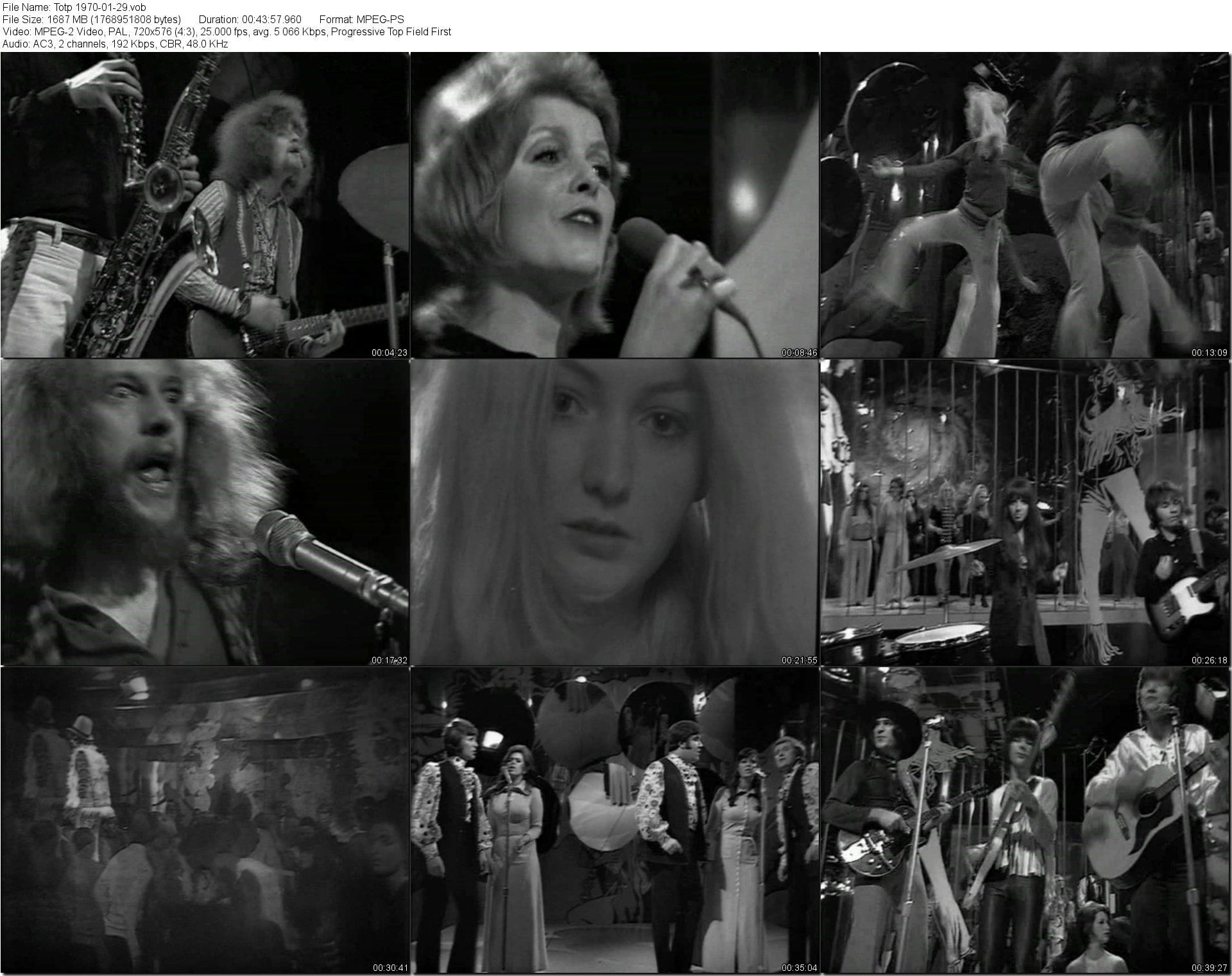The height and width of the screenshot is (976, 1232).
Task: Click the Audio AC3 info line
Action: coord(116,44)
